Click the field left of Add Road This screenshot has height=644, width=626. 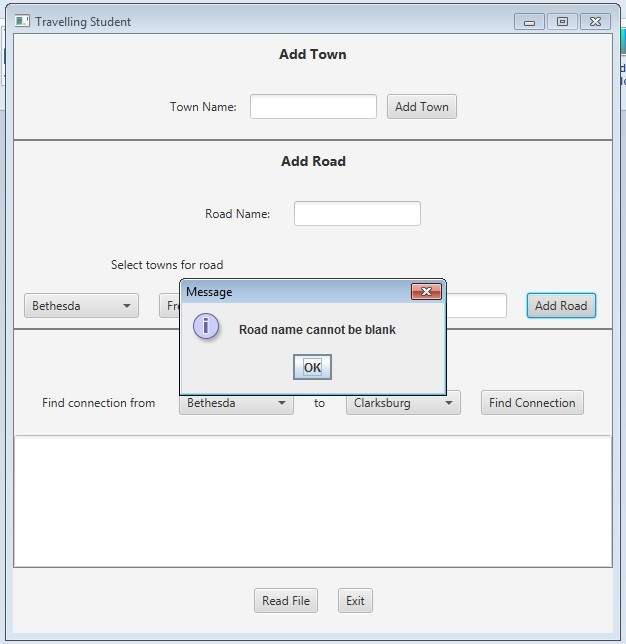coord(476,306)
